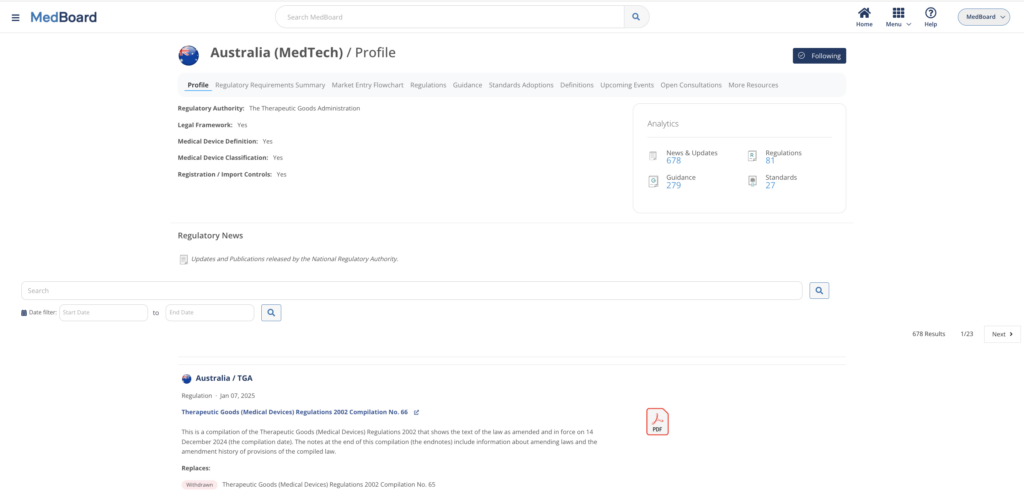Click the withdrawn Compilation No. 65 text
This screenshot has width=1024, height=503.
pos(328,485)
